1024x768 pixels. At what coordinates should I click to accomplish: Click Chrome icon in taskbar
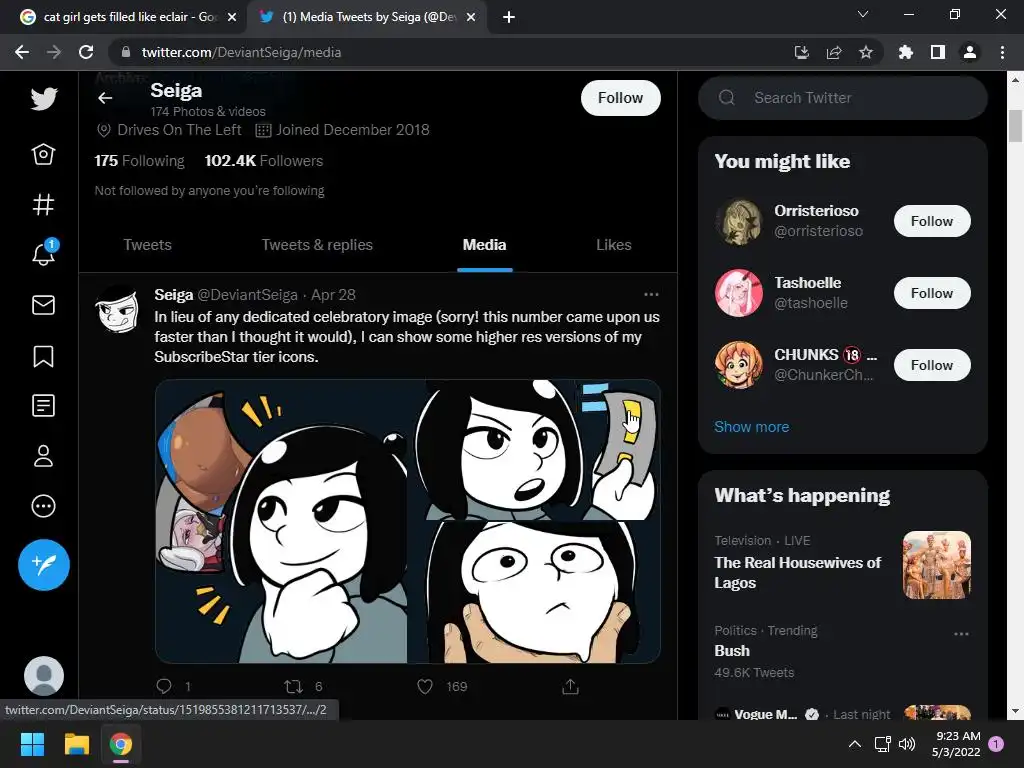point(121,744)
